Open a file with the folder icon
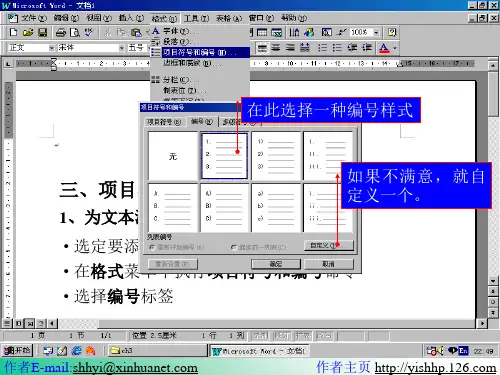Screen dimensions: 500x375 tap(28, 32)
